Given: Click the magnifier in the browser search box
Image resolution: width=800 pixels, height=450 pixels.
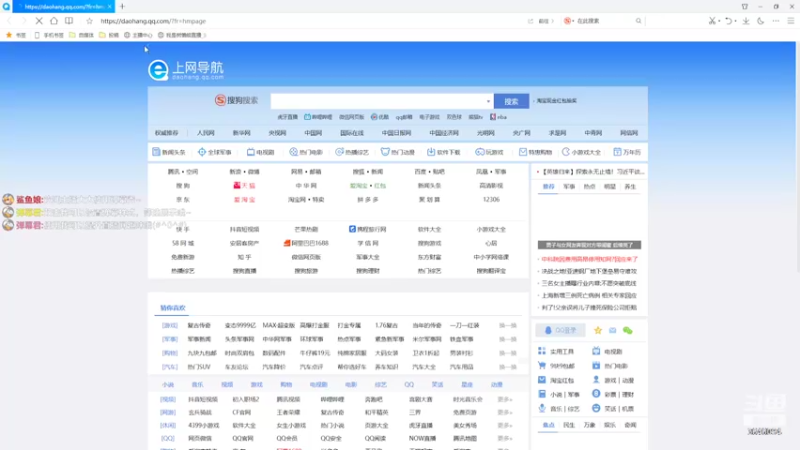Looking at the screenshot, I should (638, 21).
